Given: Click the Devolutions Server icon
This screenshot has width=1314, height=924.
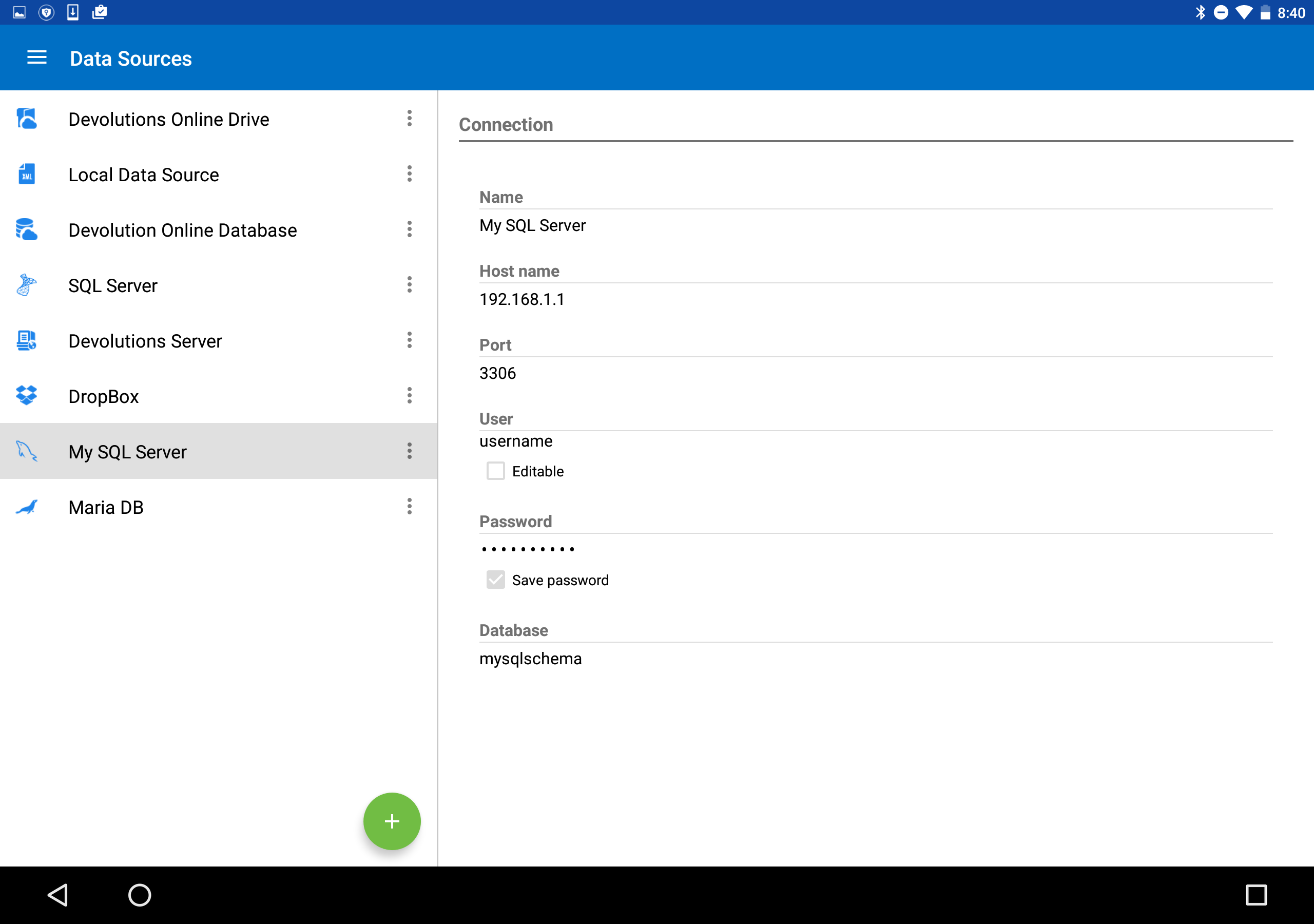Looking at the screenshot, I should pos(26,341).
